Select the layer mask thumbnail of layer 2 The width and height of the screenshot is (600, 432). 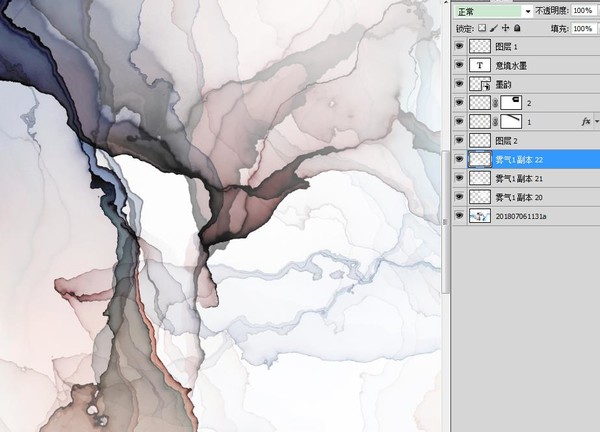coord(511,103)
